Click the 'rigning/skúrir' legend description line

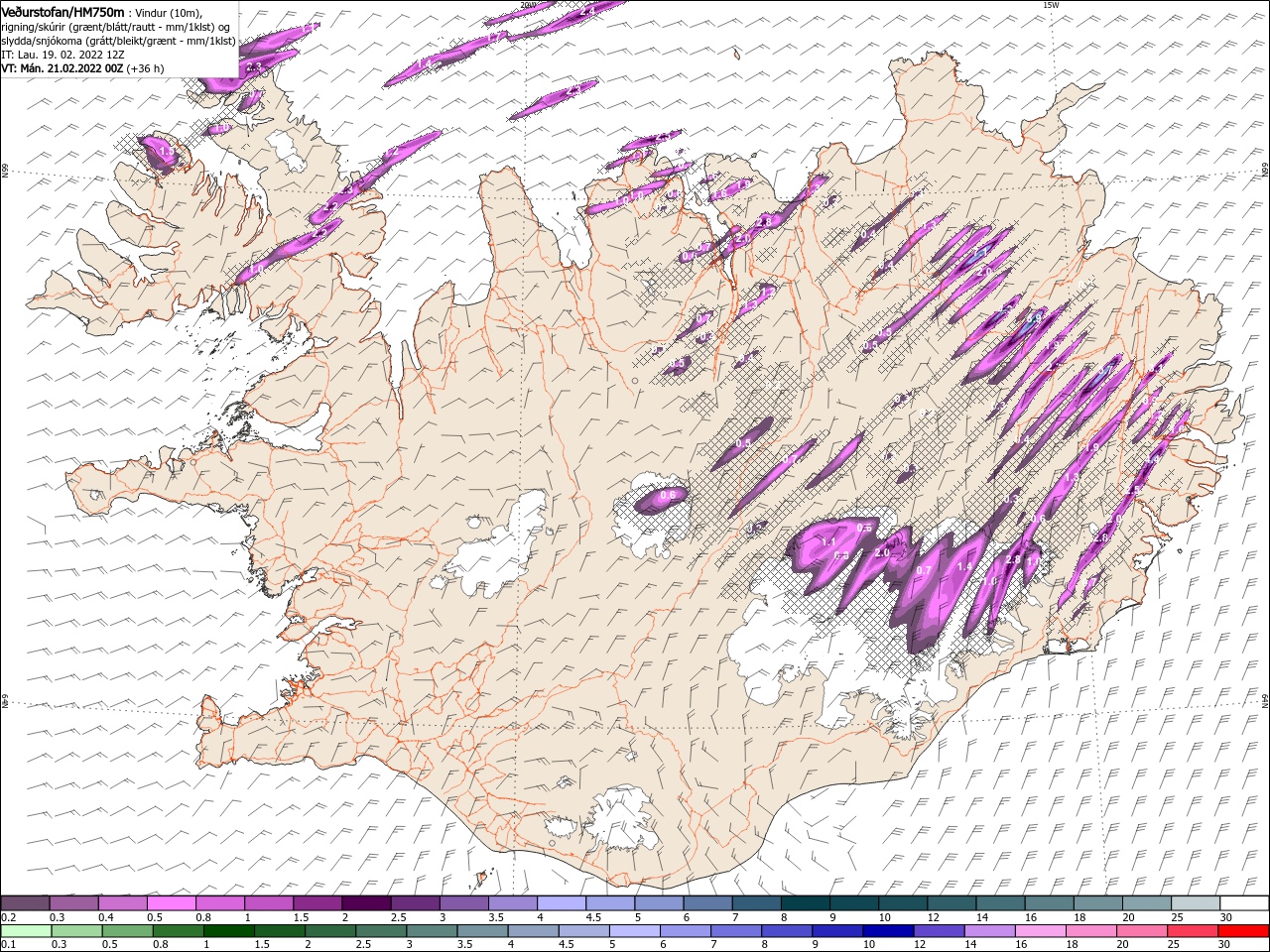click(116, 27)
